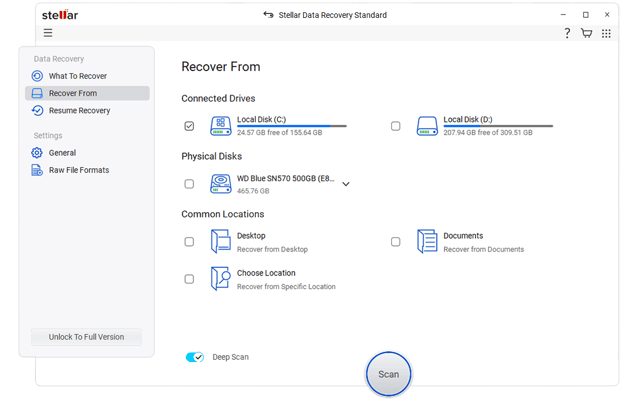This screenshot has width=625, height=404.
Task: Click 'Recover from Documents' text
Action: pyautogui.click(x=483, y=249)
